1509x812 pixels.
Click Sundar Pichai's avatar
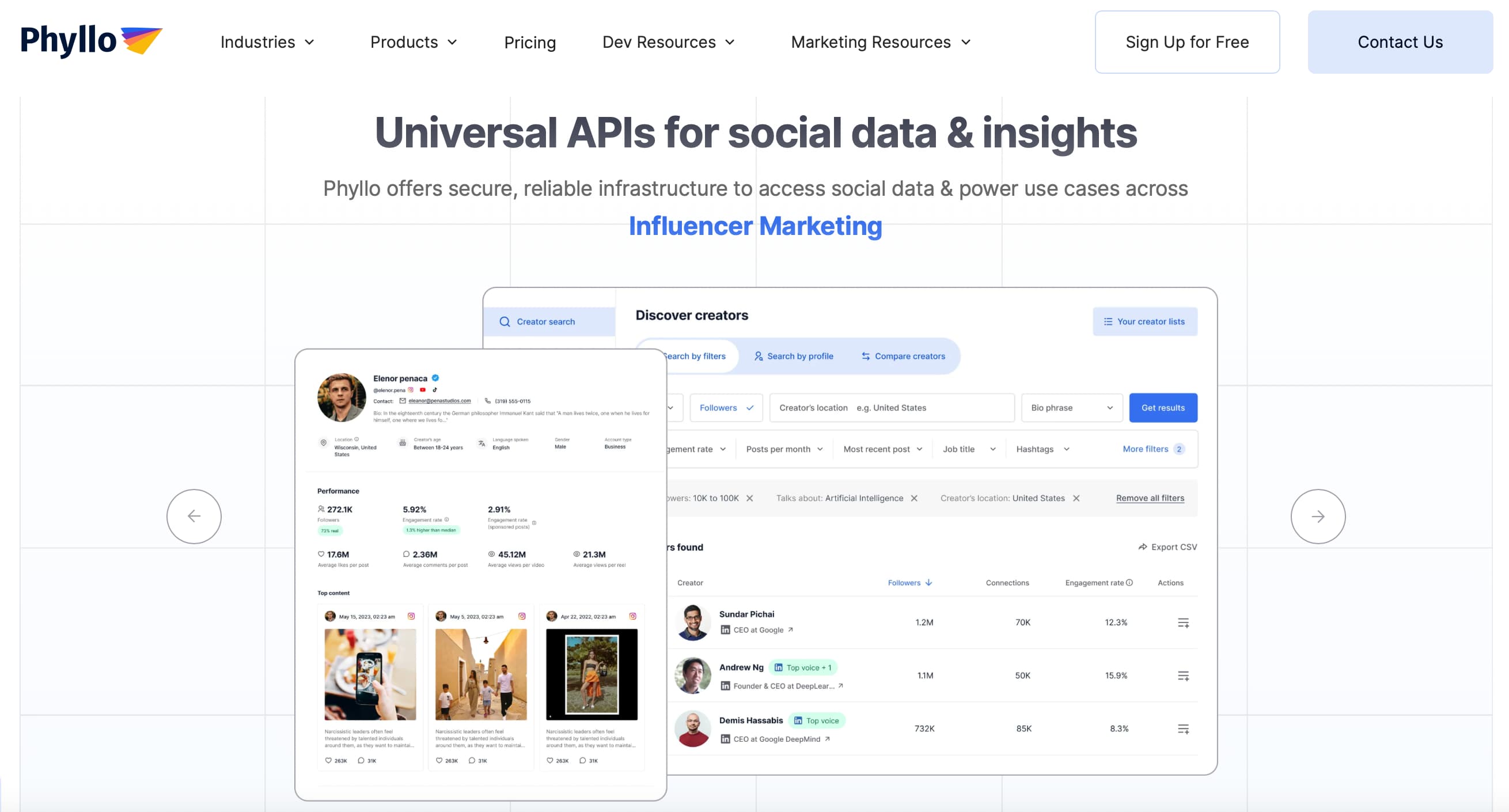click(692, 622)
